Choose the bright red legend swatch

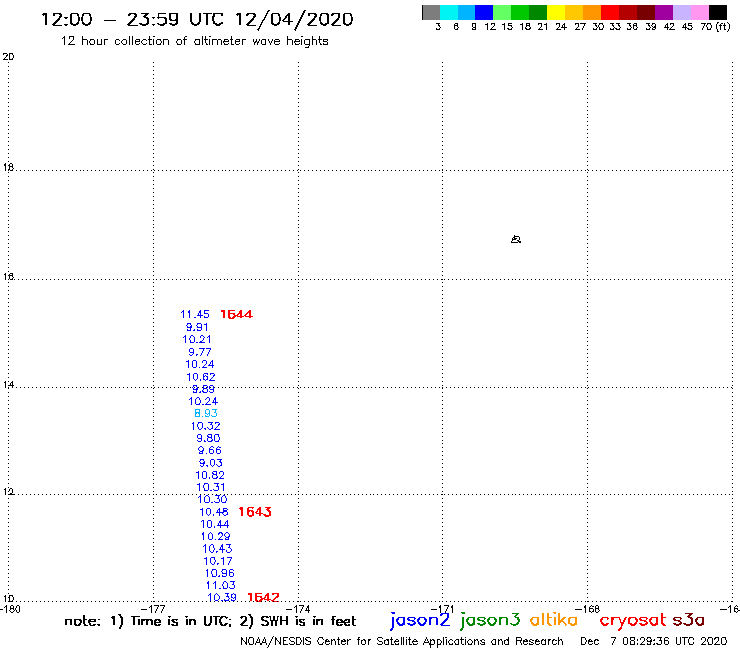tap(610, 12)
